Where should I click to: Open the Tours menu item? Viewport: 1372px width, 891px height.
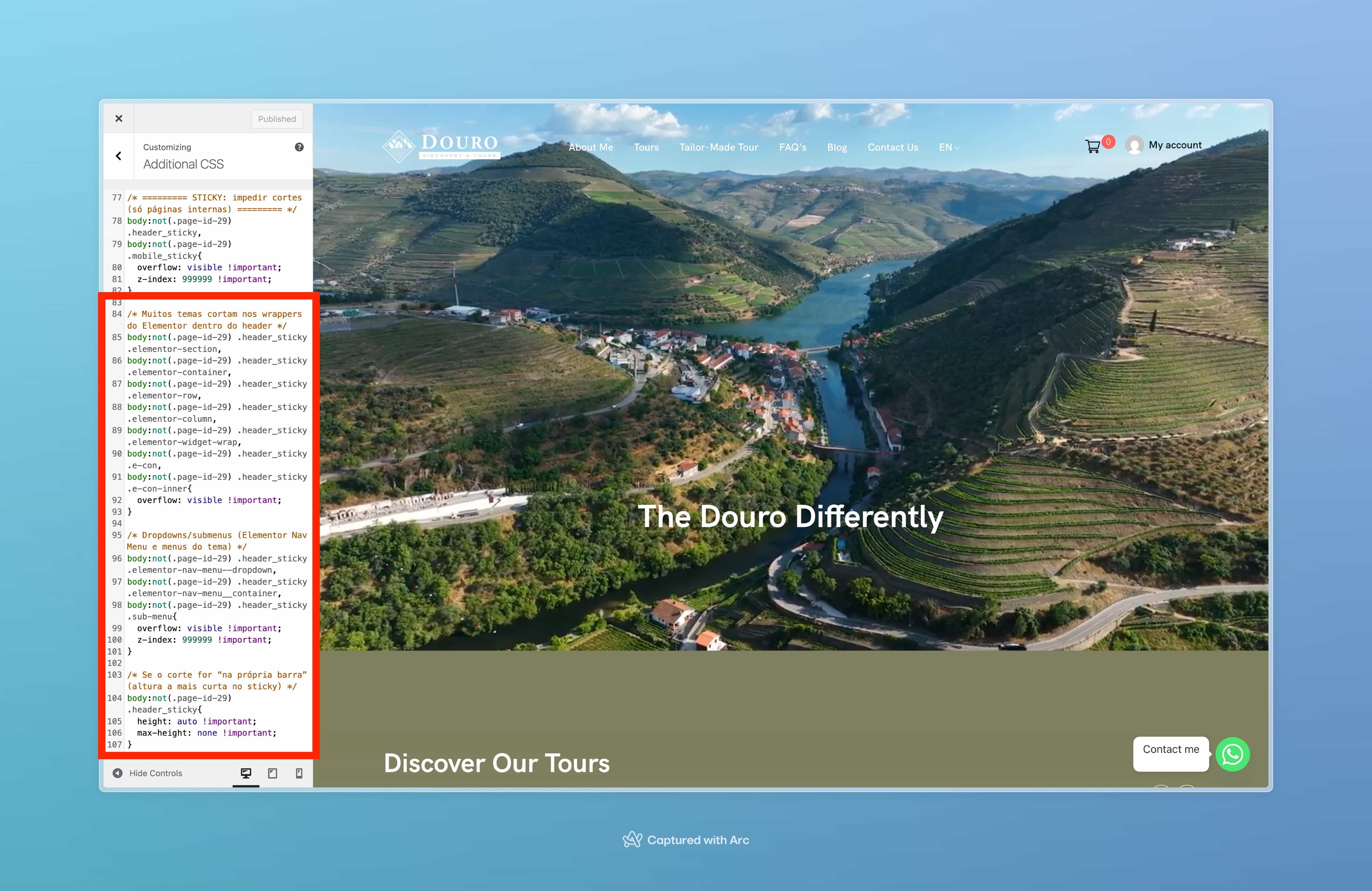(x=646, y=148)
